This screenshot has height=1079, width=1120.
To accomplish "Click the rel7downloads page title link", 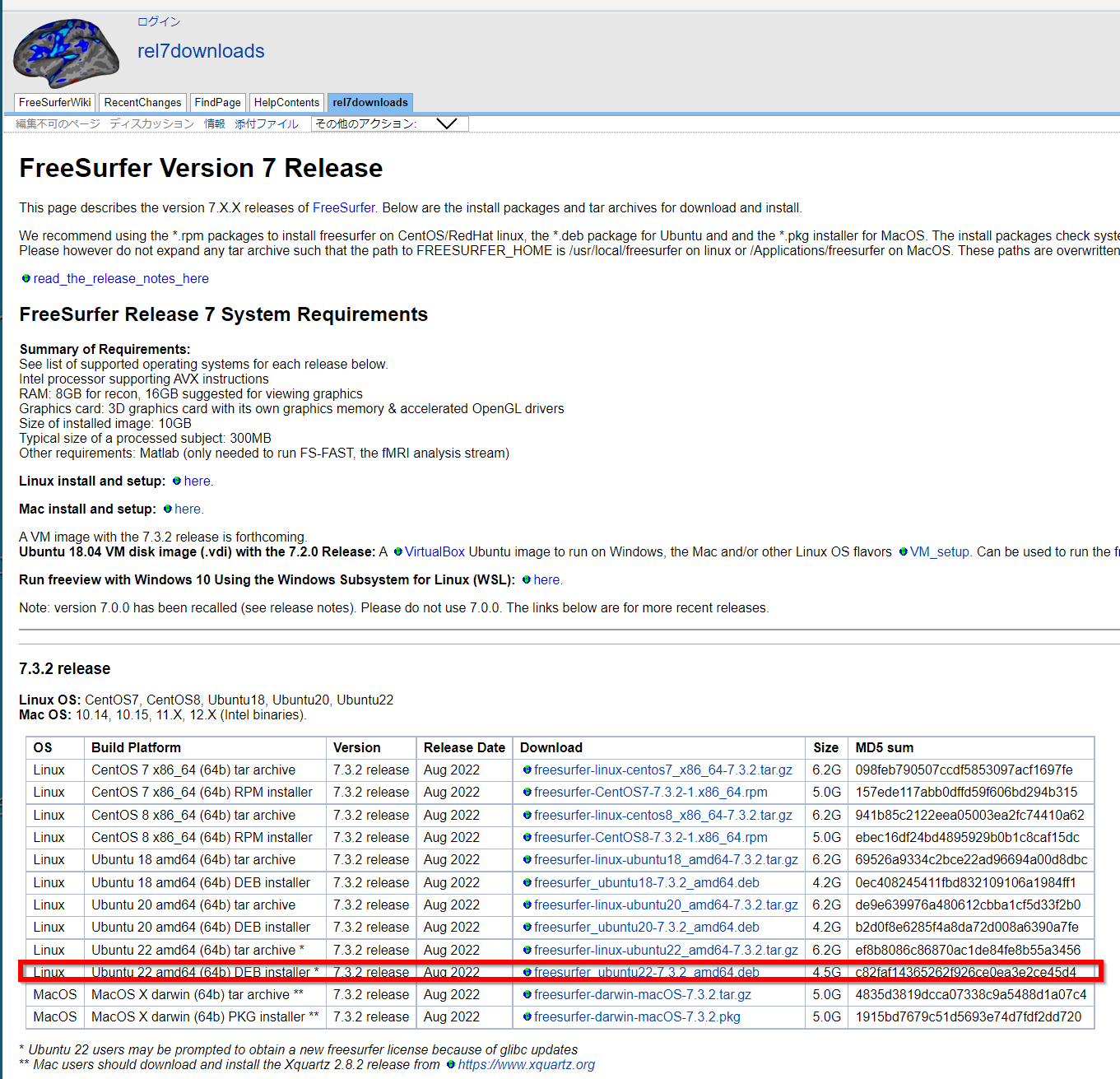I will point(201,51).
